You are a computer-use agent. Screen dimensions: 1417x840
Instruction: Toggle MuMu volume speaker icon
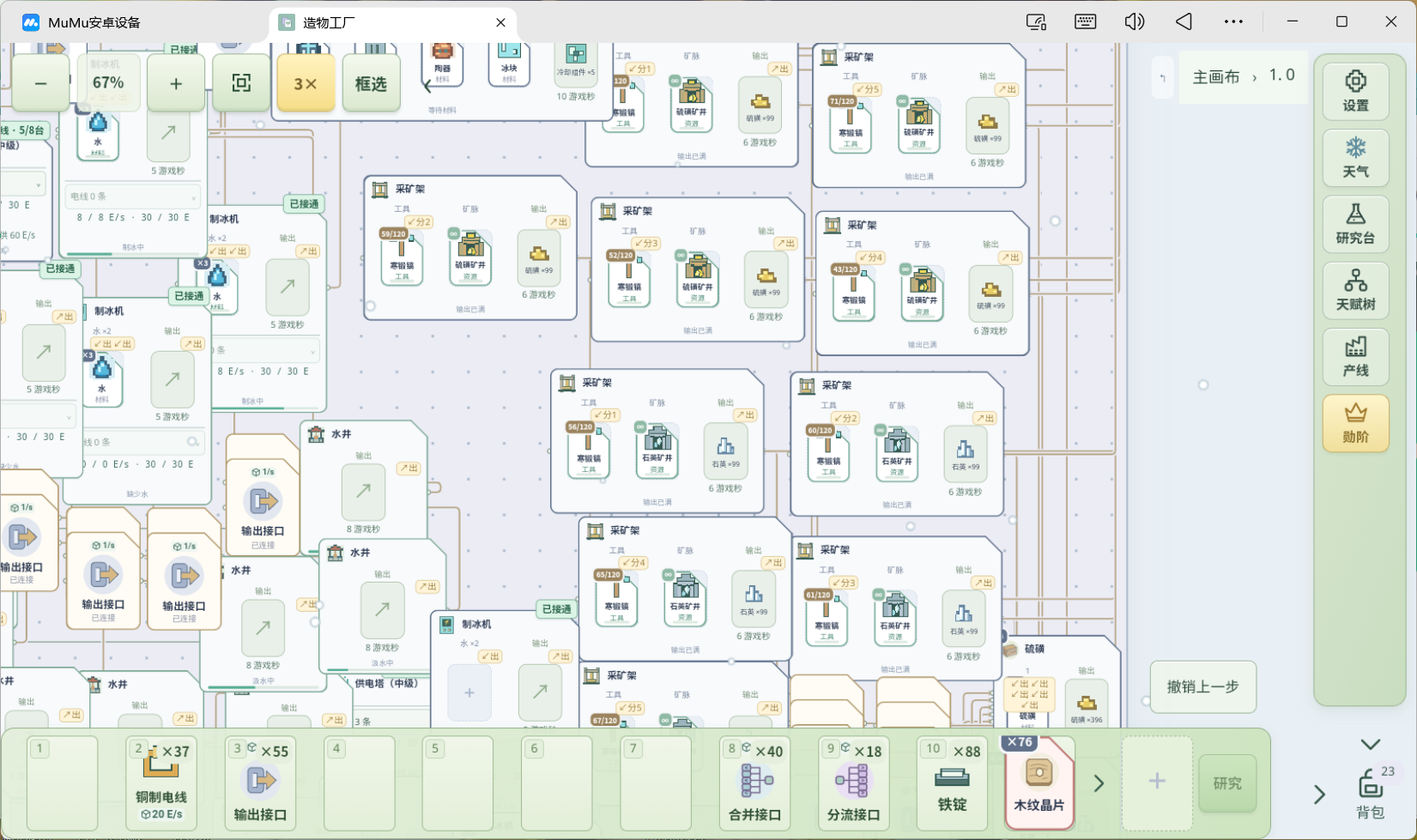click(1135, 21)
